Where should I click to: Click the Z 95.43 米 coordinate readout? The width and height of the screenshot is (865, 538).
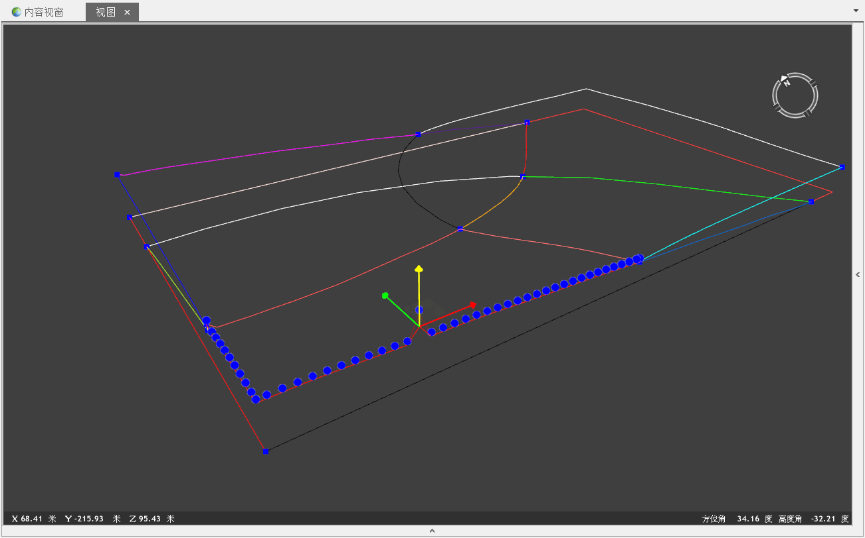click(152, 519)
